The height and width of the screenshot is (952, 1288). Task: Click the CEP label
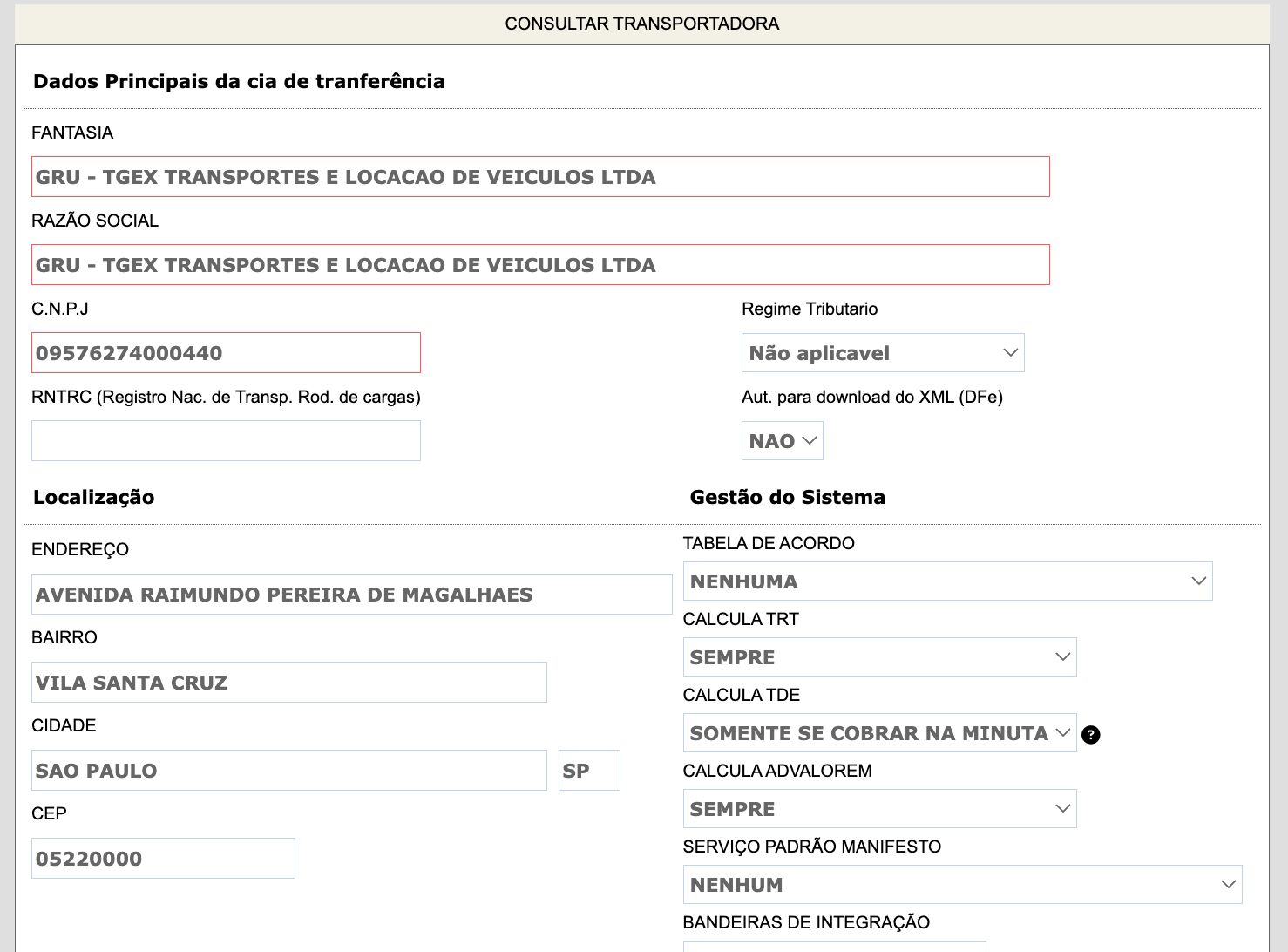49,813
